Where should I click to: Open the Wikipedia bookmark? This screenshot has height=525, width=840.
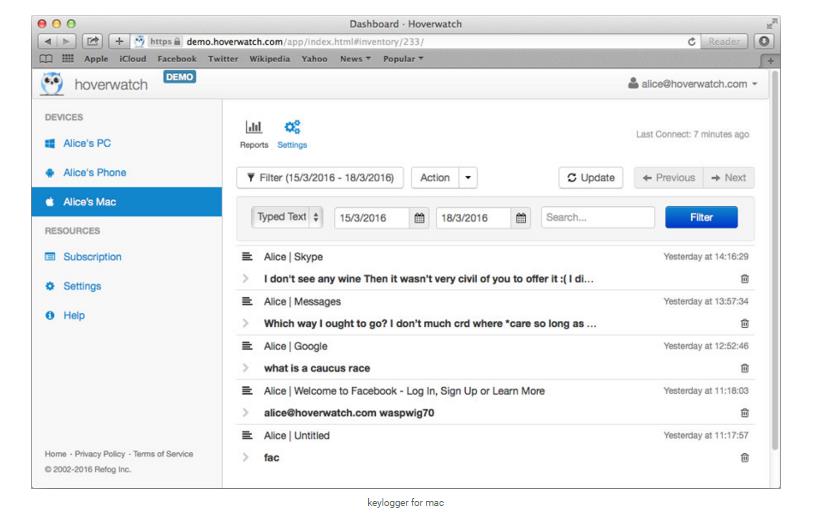tap(269, 58)
